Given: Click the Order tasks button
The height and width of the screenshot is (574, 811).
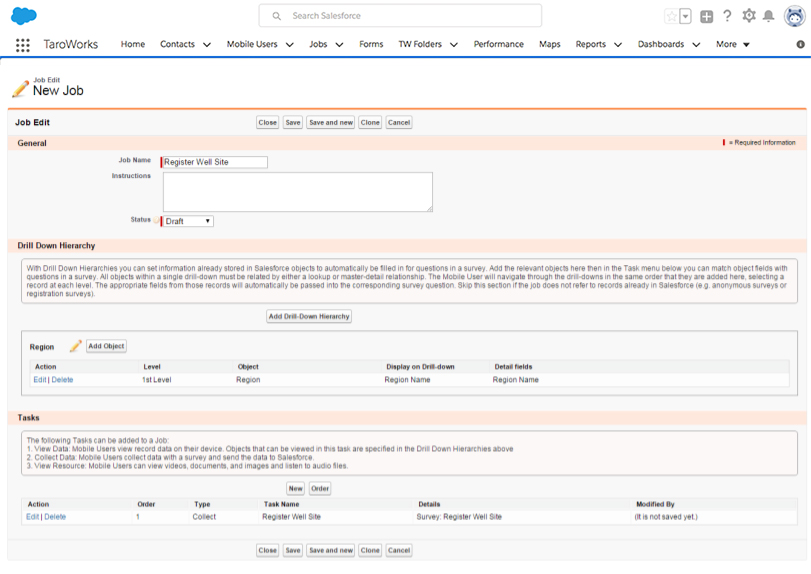Looking at the screenshot, I should [320, 489].
